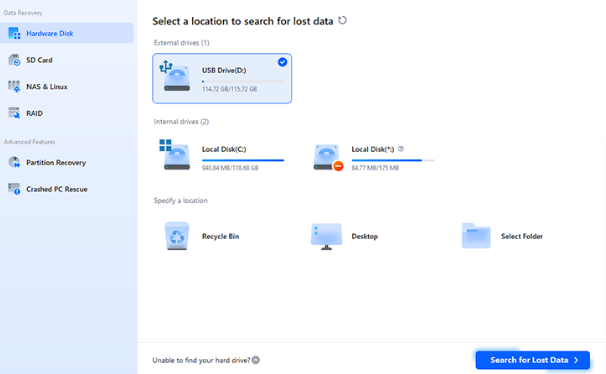Click the Recycle Bin icon

click(x=177, y=236)
